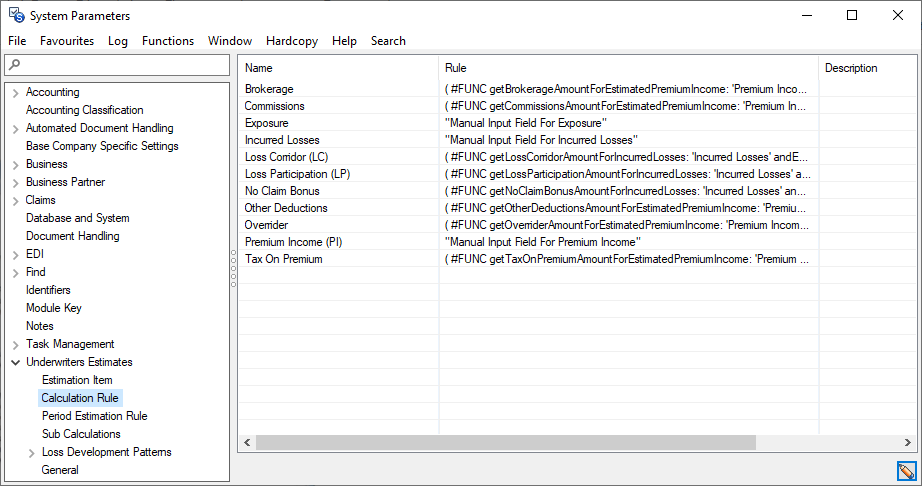Sort by the Name column header

coord(338,68)
